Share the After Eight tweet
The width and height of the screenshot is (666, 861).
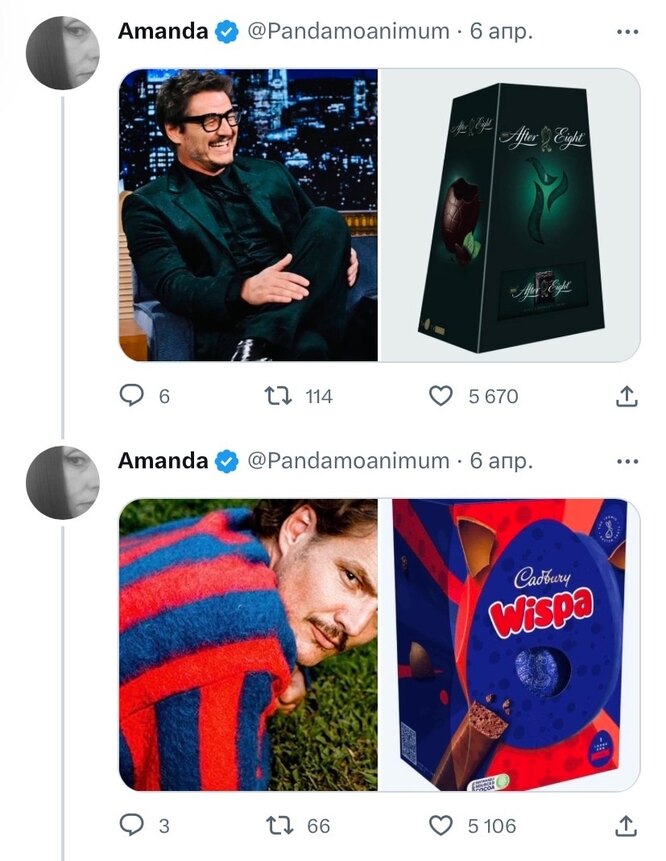coord(626,396)
